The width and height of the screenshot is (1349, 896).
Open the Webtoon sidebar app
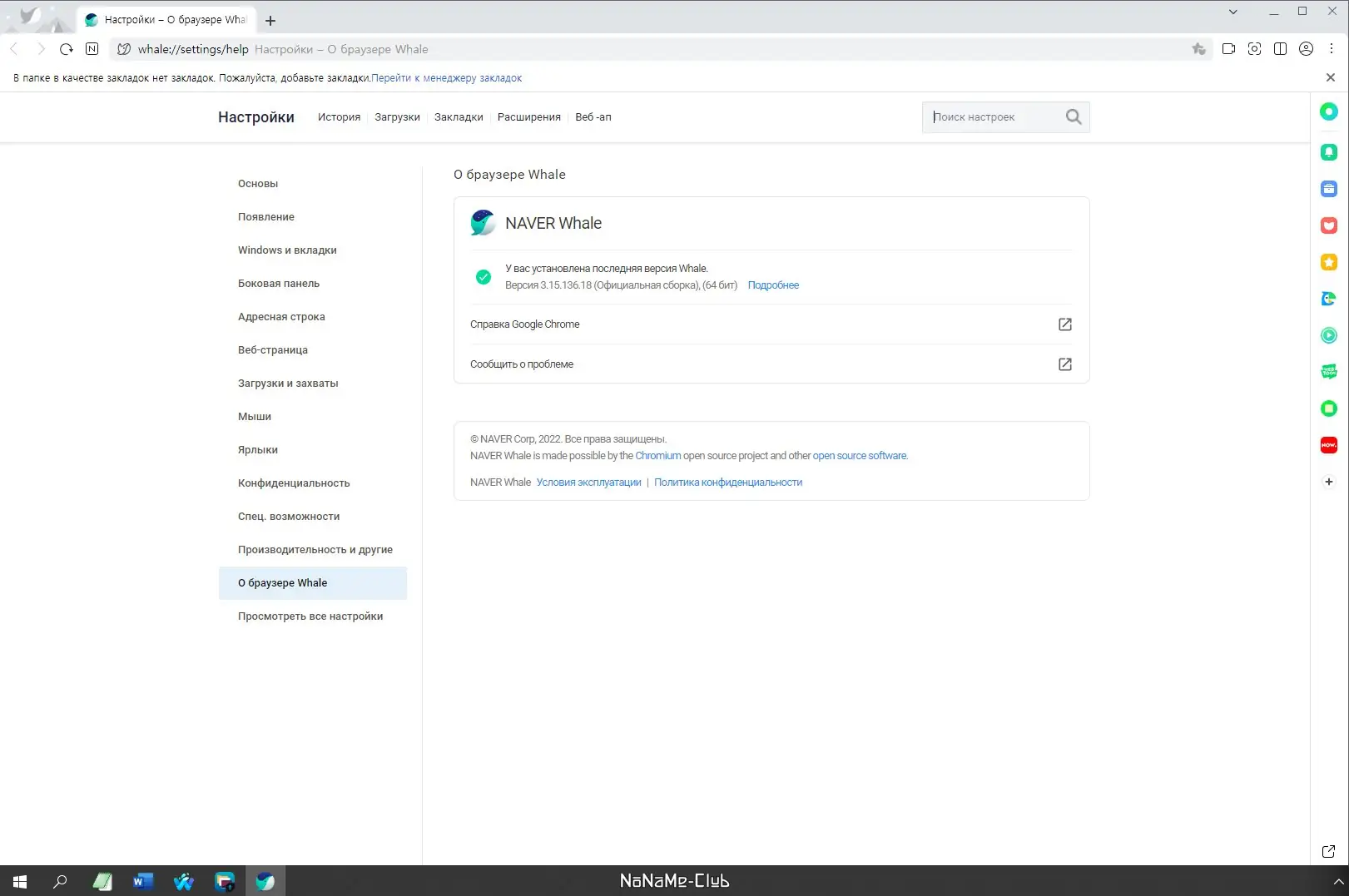[x=1329, y=372]
